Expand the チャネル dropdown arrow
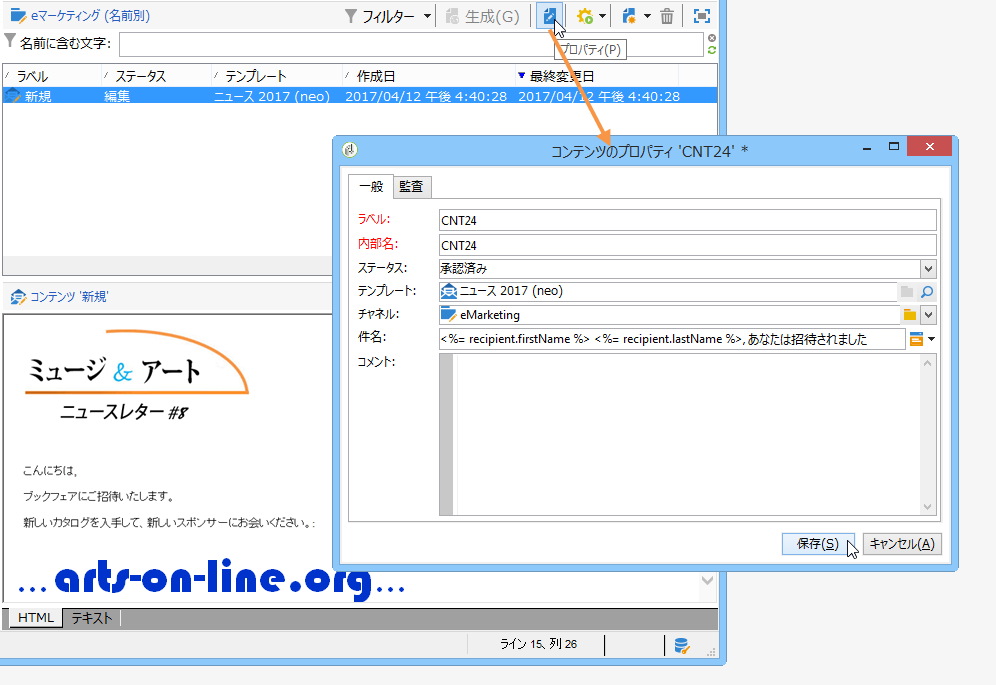This screenshot has width=996, height=685. tap(929, 315)
